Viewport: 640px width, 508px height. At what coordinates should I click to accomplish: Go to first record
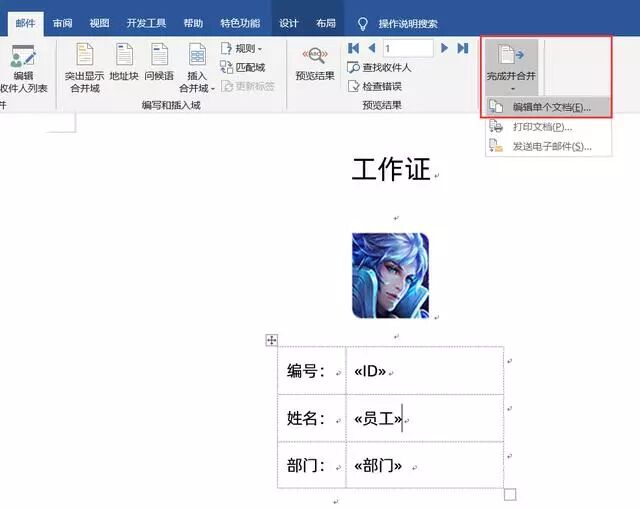click(353, 49)
